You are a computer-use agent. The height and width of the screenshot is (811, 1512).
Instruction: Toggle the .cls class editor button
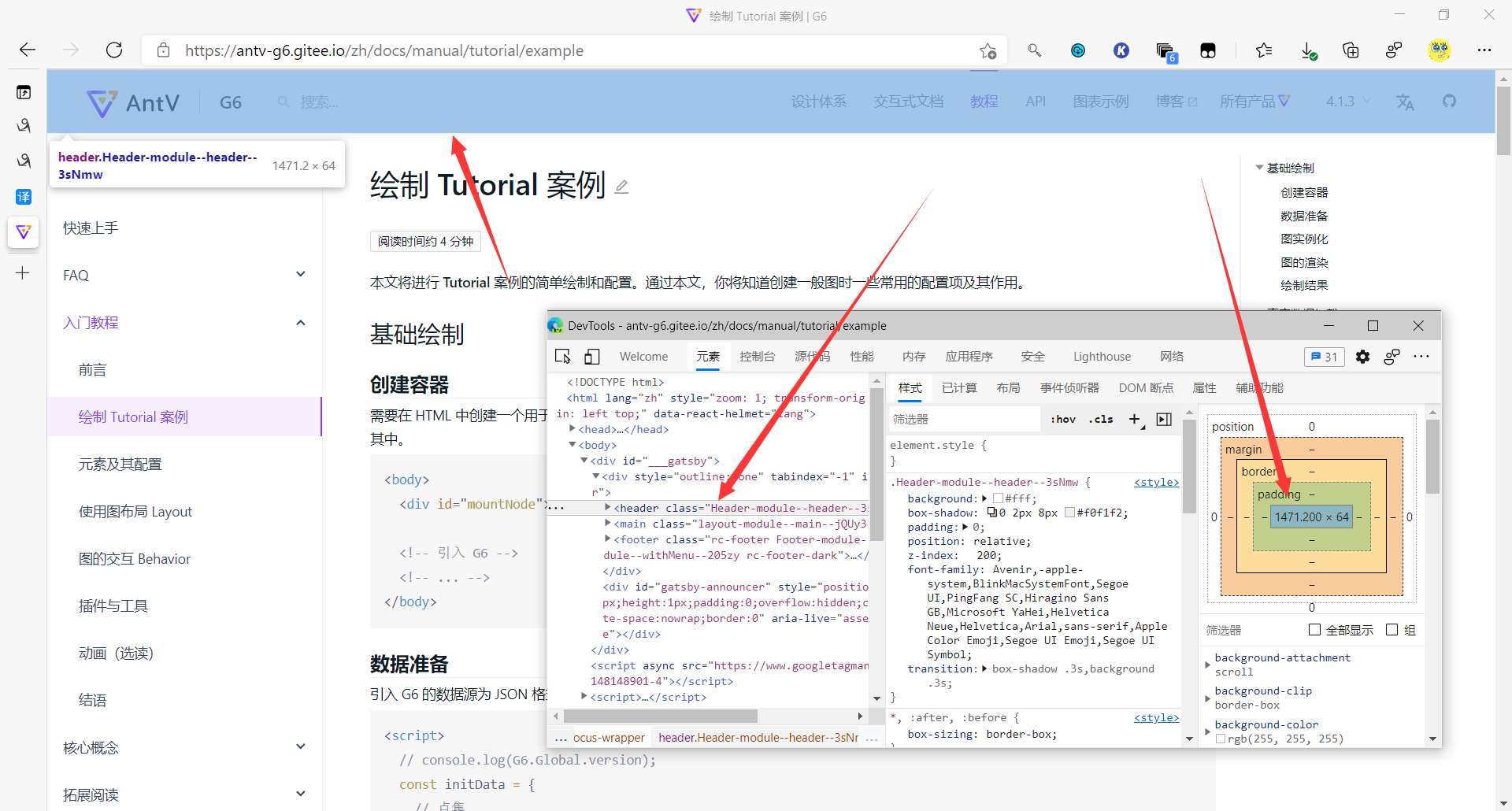(x=1101, y=420)
